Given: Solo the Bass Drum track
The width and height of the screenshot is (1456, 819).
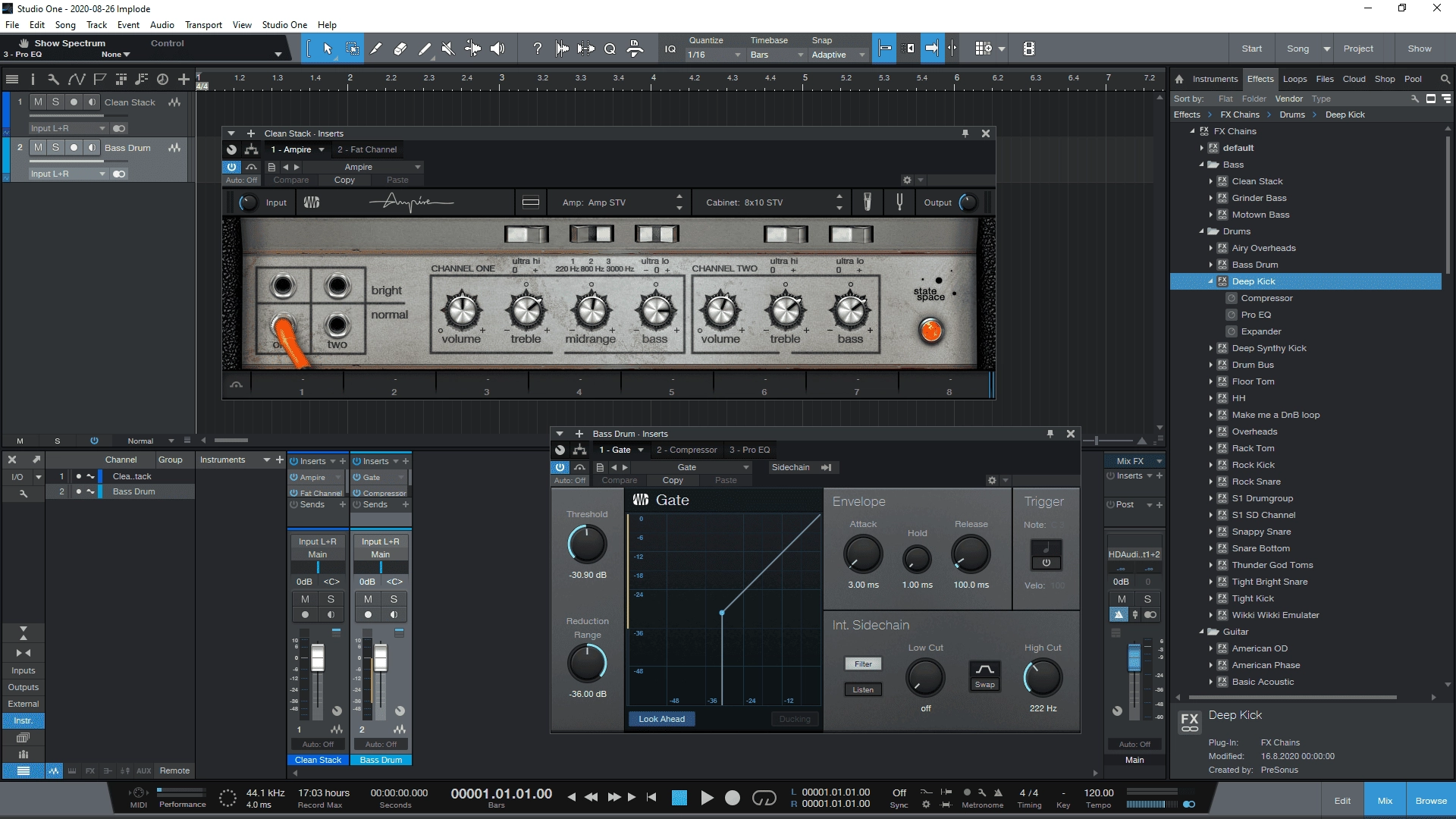Looking at the screenshot, I should 55,147.
